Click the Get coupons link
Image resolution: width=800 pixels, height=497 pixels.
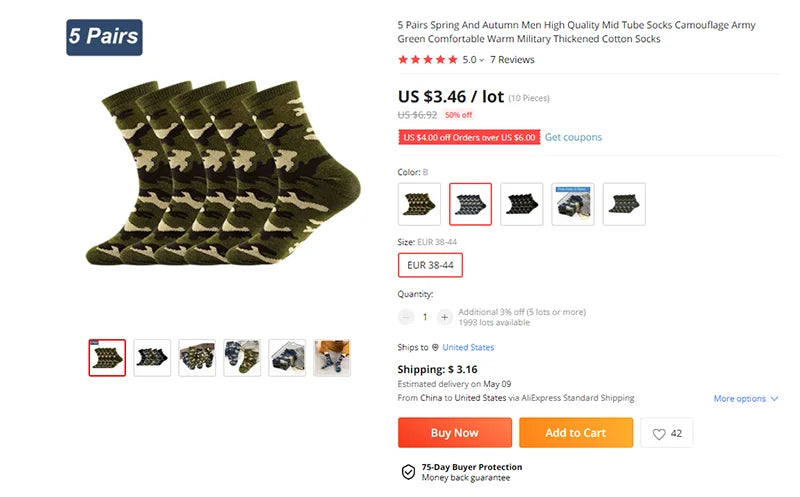coord(573,137)
